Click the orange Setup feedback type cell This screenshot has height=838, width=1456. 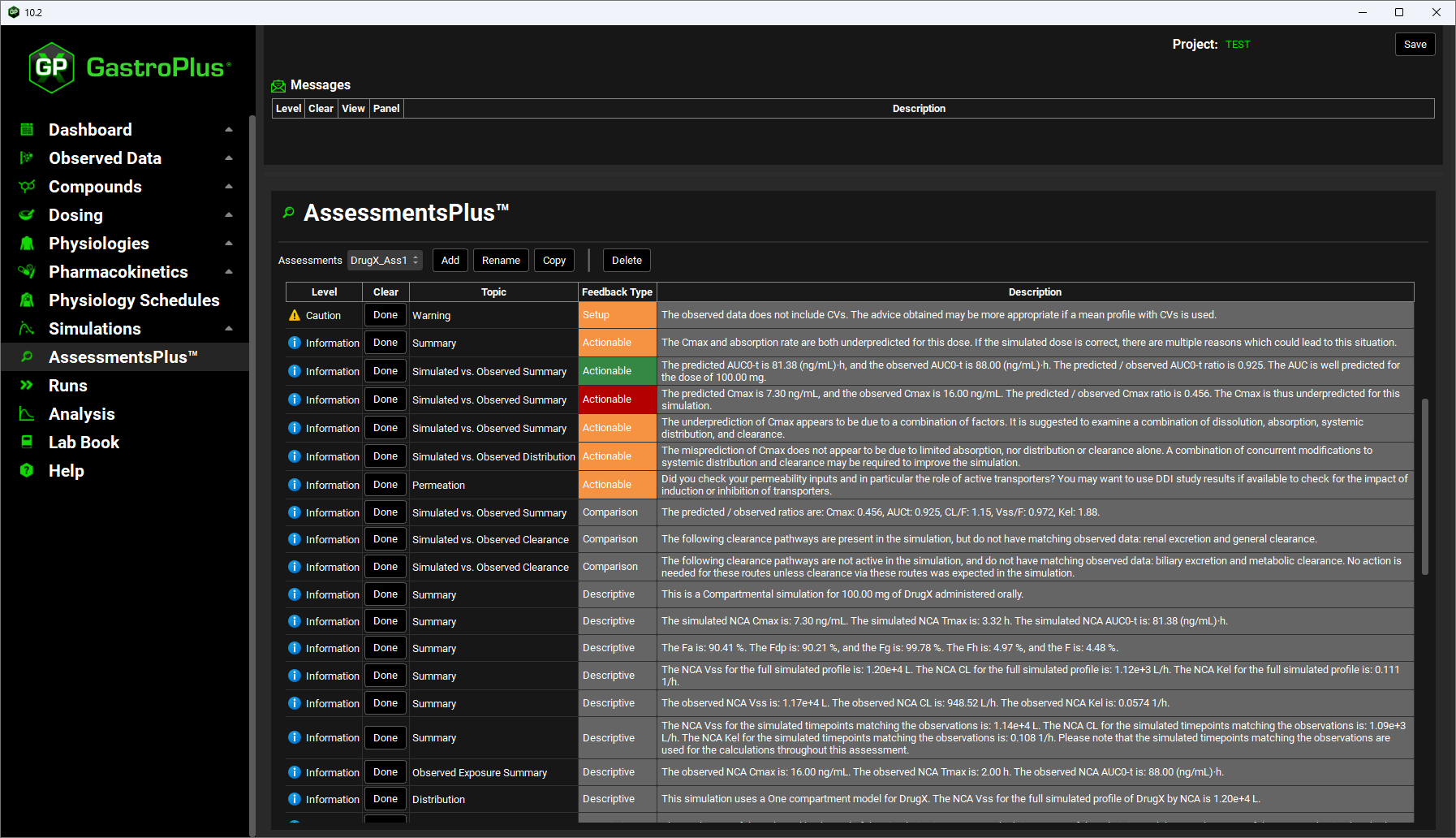[x=618, y=315]
